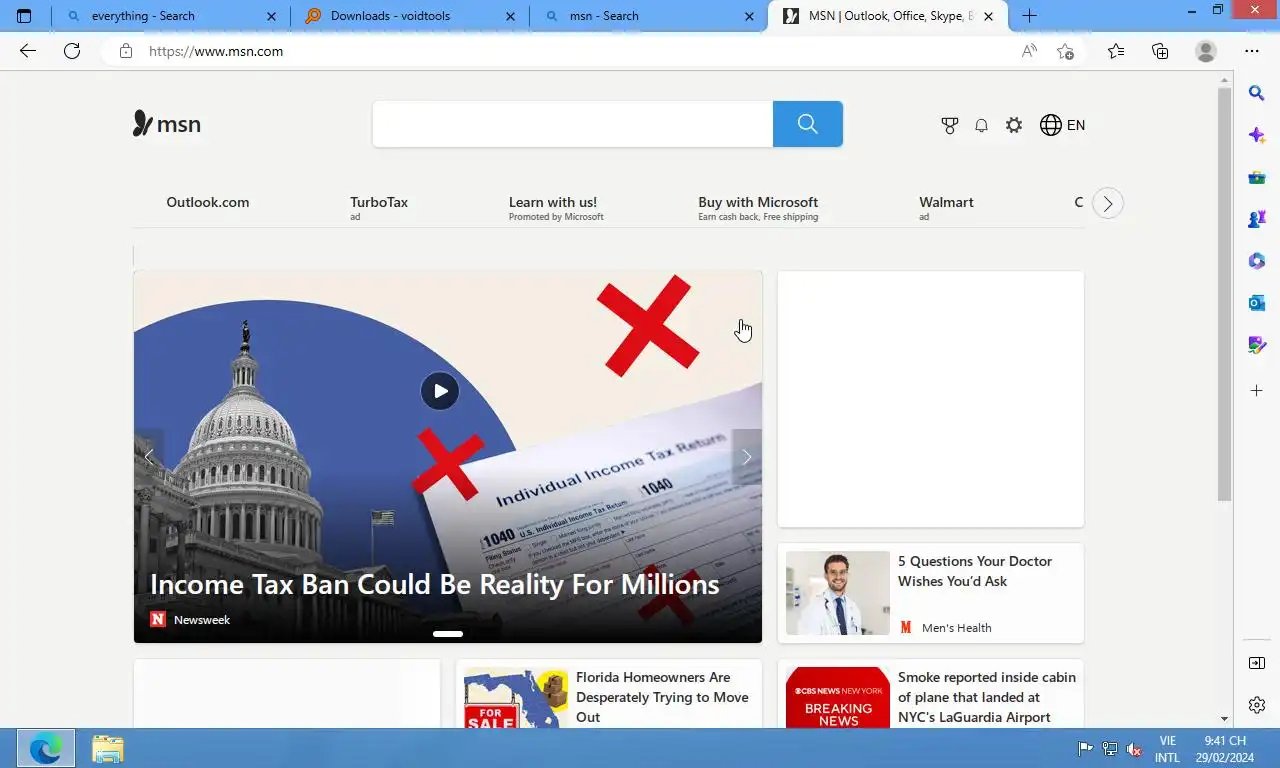1280x768 pixels.
Task: Open the Collections icon
Action: (1160, 51)
